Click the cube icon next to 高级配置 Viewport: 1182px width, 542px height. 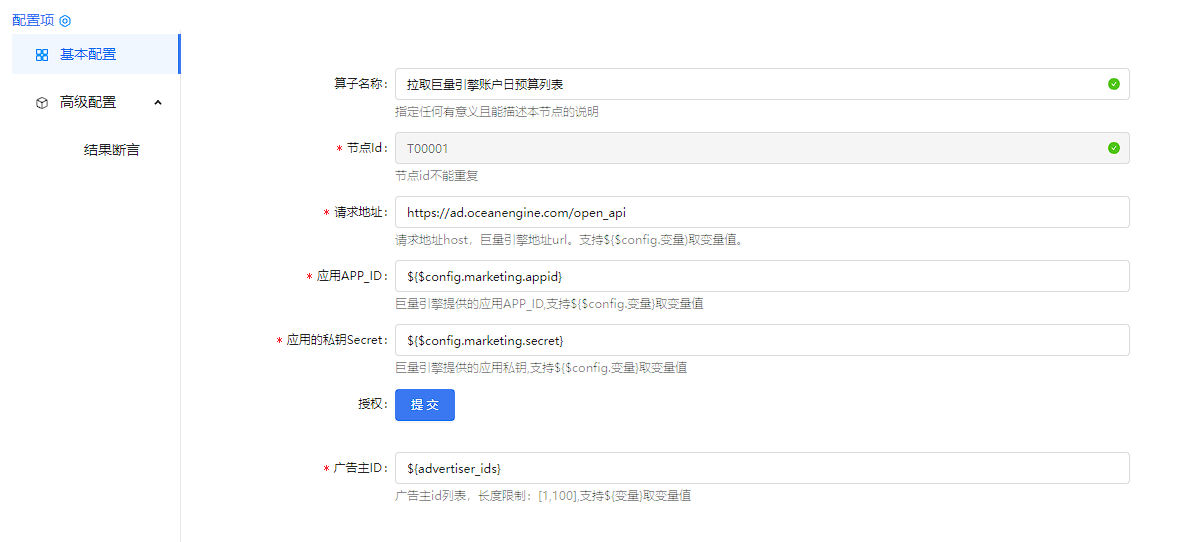42,102
